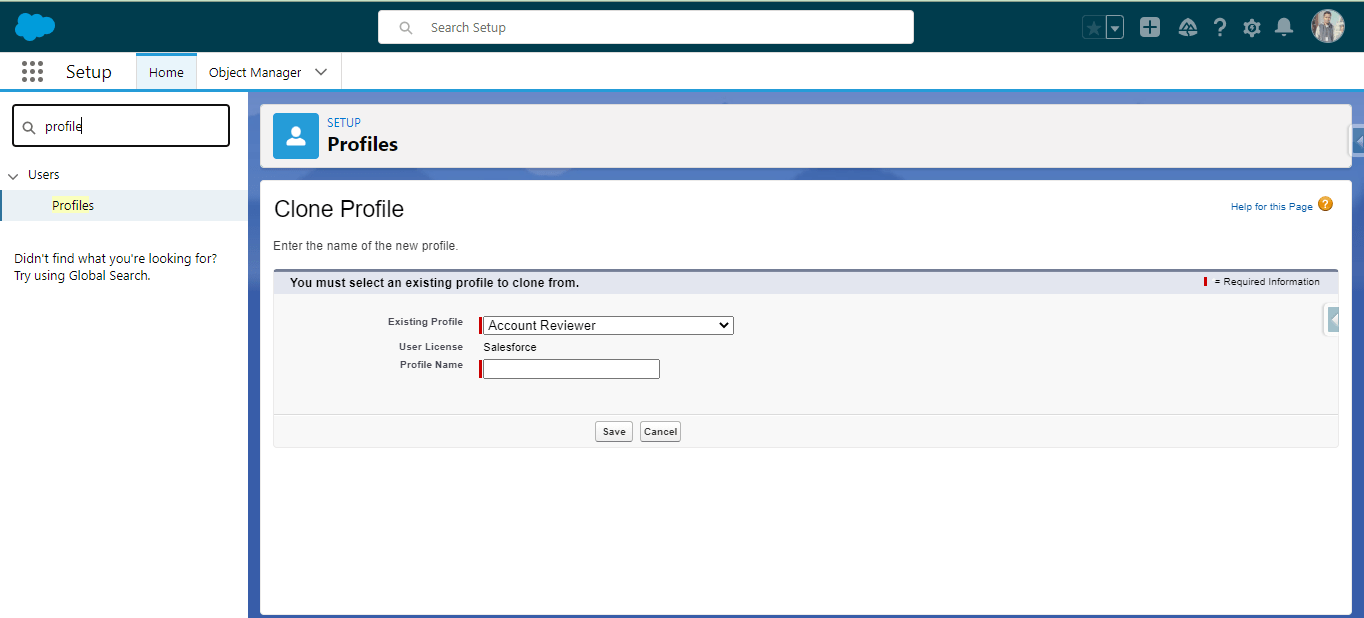This screenshot has height=618, width=1364.
Task: Open the user avatar profile menu
Action: (x=1328, y=27)
